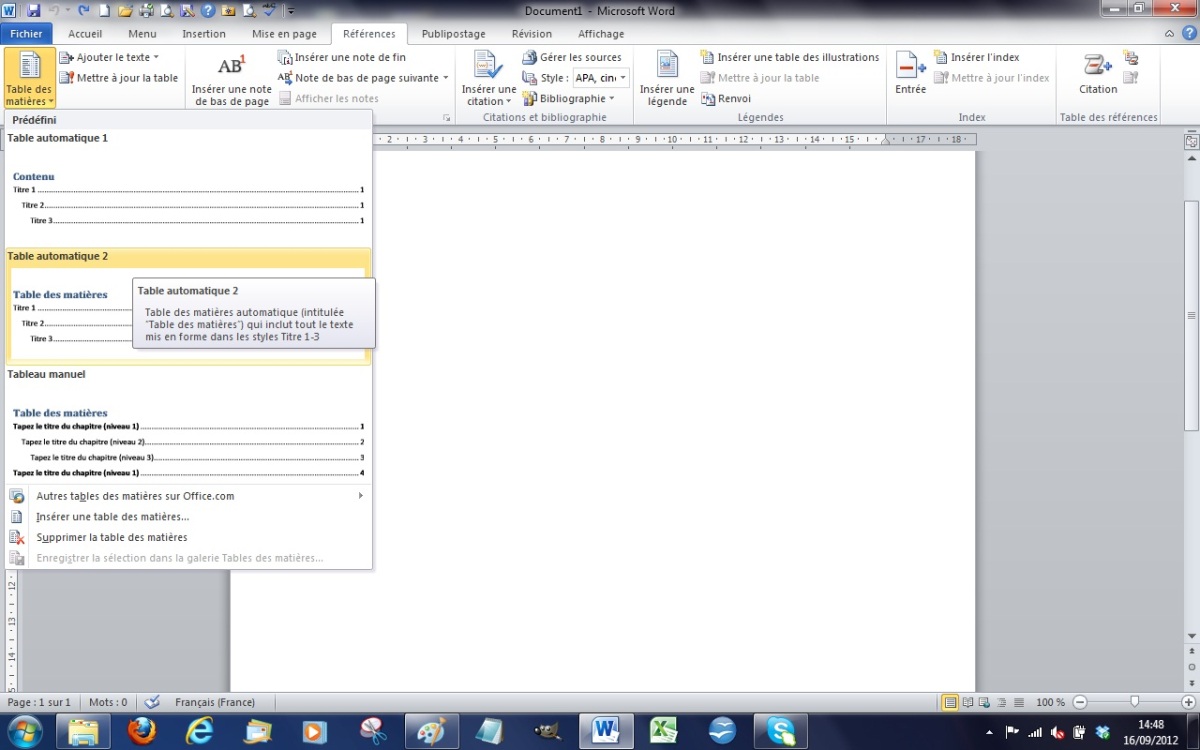Switch to the Accueil tab
Viewport: 1200px width, 750px height.
85,34
